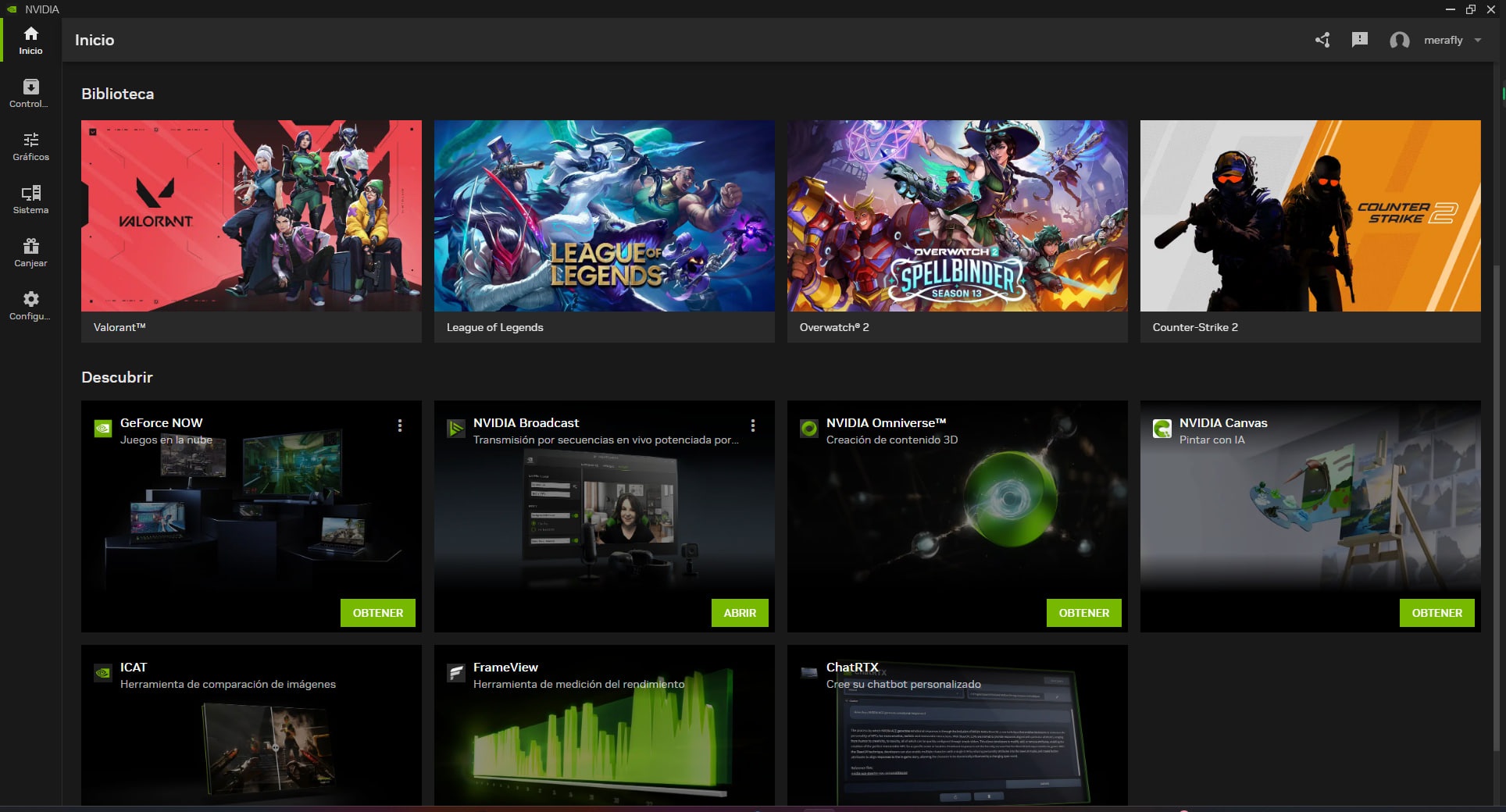Viewport: 1506px width, 812px height.
Task: Click the GeForce NOW card title
Action: pos(161,422)
